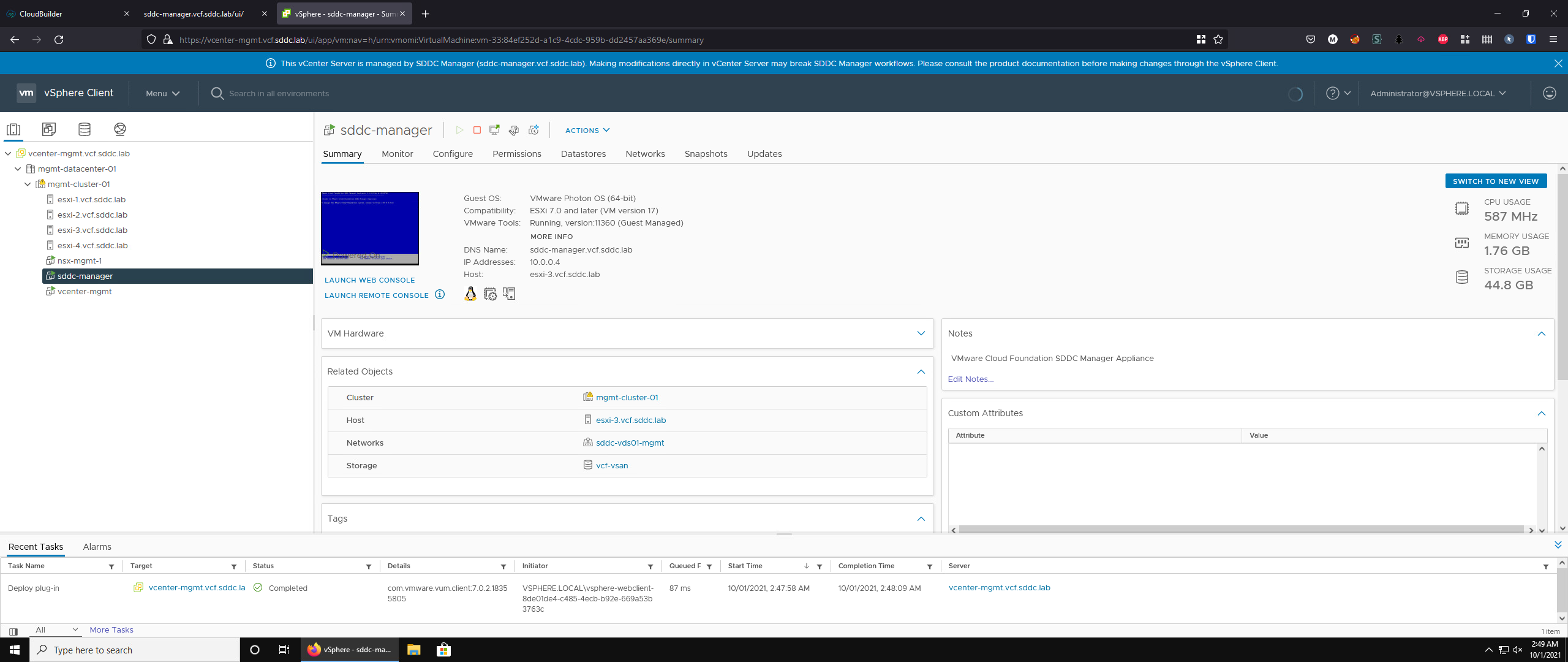Click LAUNCH WEB CONSOLE link

[x=369, y=280]
